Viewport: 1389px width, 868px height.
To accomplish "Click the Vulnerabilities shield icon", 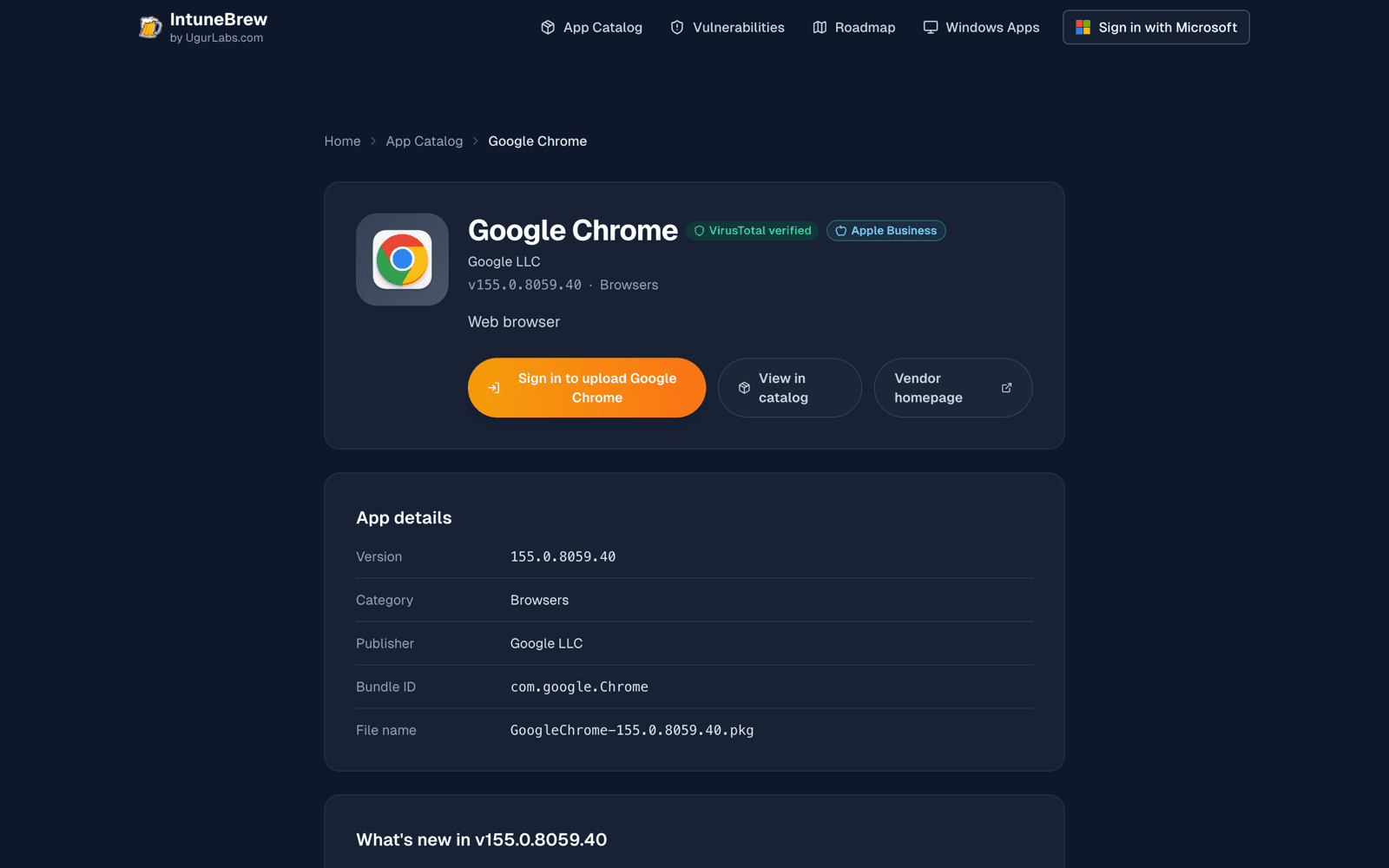I will (677, 28).
